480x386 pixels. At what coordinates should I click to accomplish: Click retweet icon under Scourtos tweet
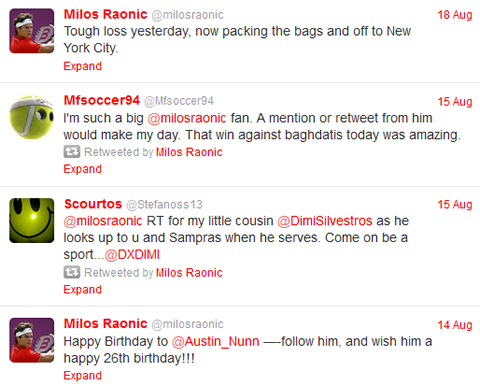72,272
